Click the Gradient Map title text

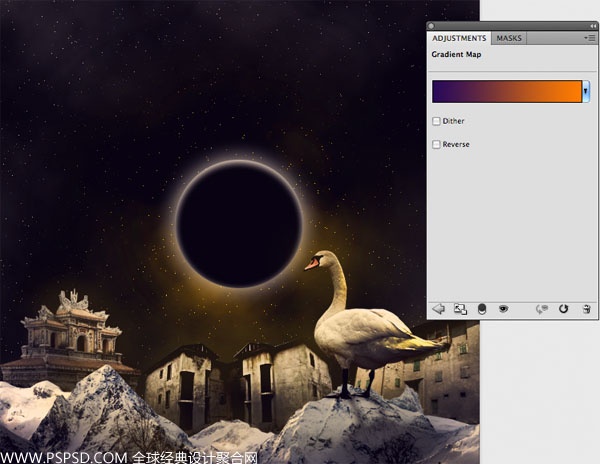pyautogui.click(x=456, y=54)
